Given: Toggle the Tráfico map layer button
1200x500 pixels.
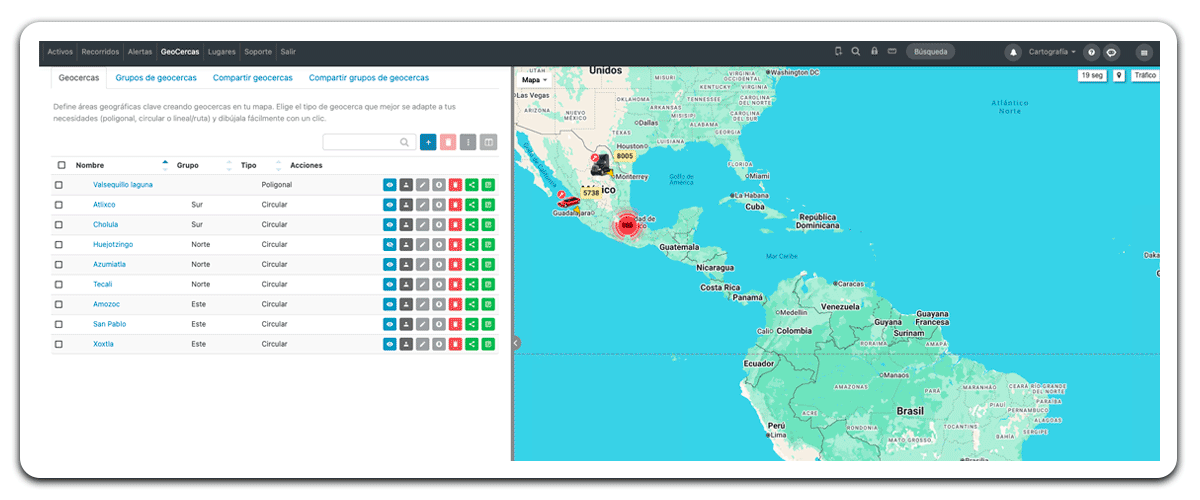Looking at the screenshot, I should point(1145,75).
